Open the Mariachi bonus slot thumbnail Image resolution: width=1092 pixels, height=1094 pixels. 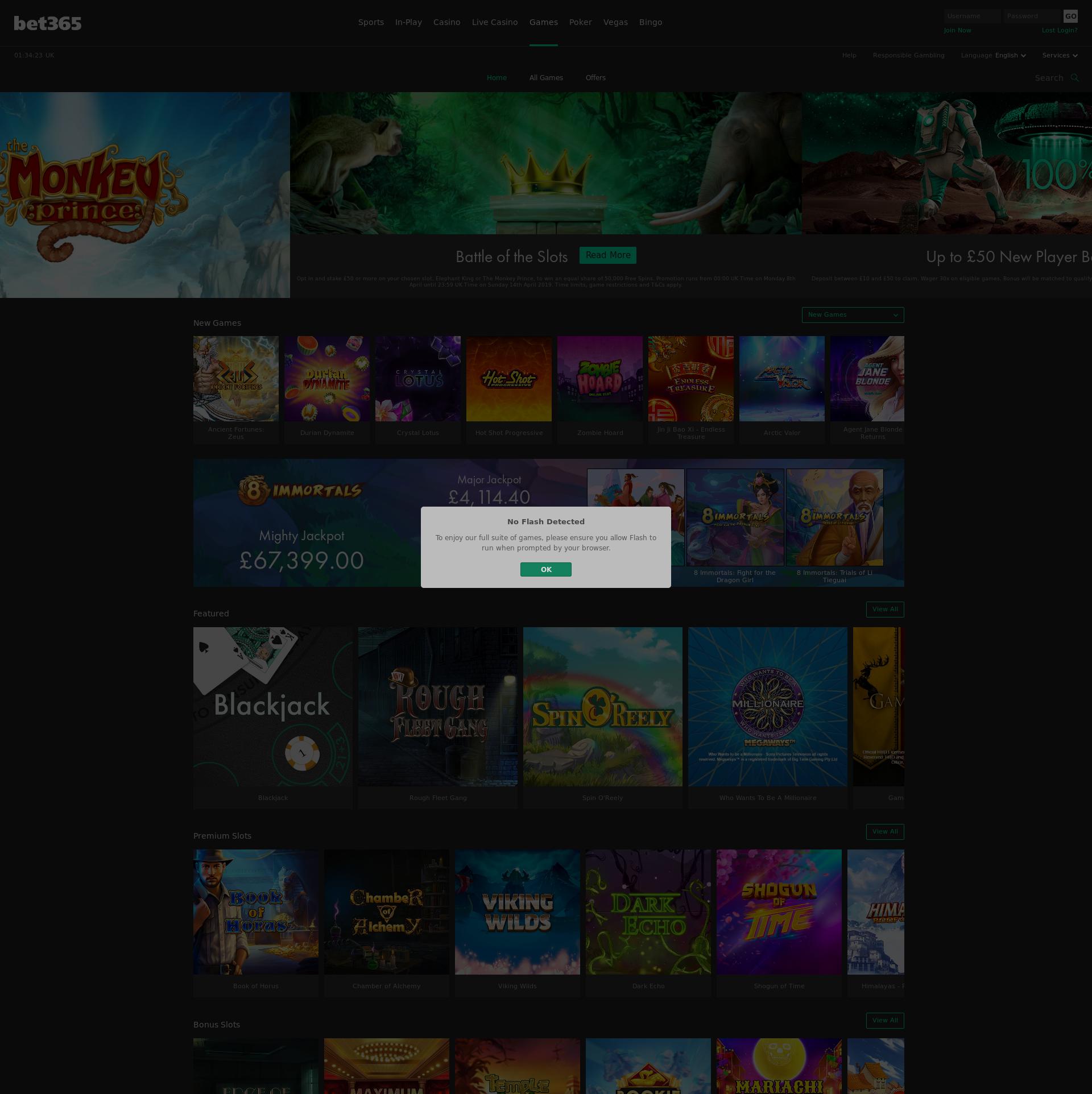(779, 1066)
